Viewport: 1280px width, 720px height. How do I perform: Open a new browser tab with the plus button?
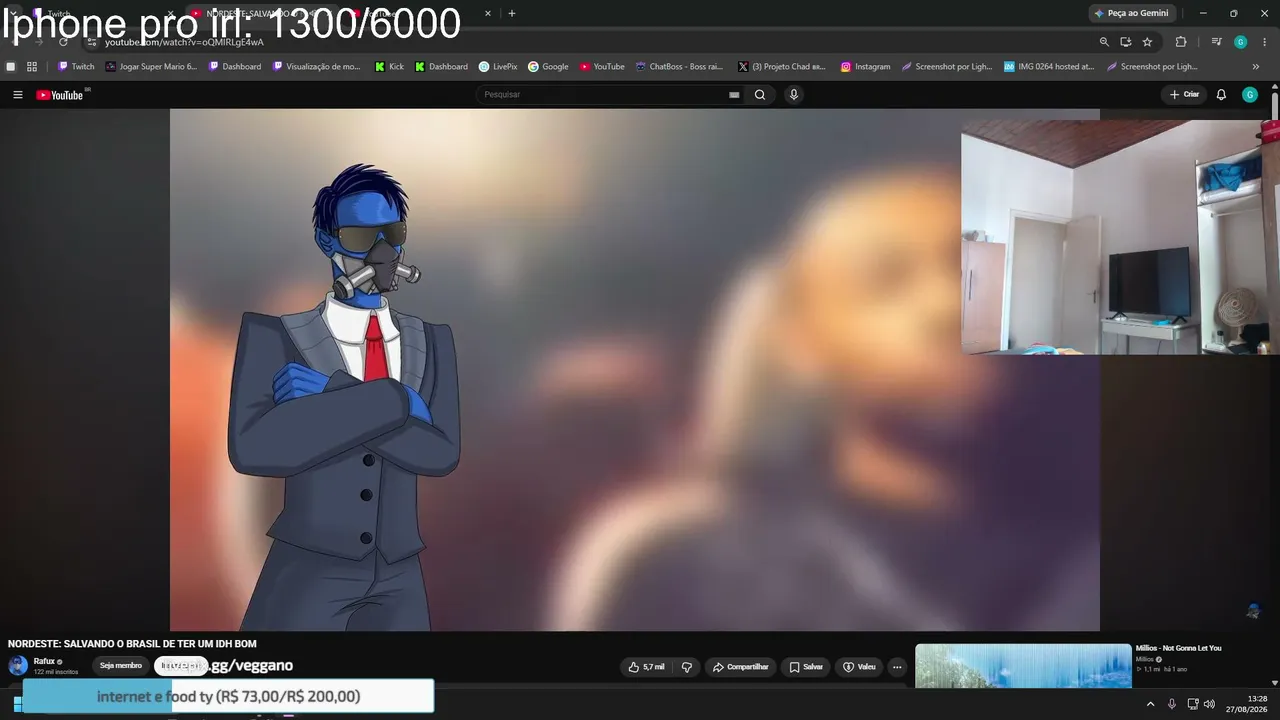point(512,13)
